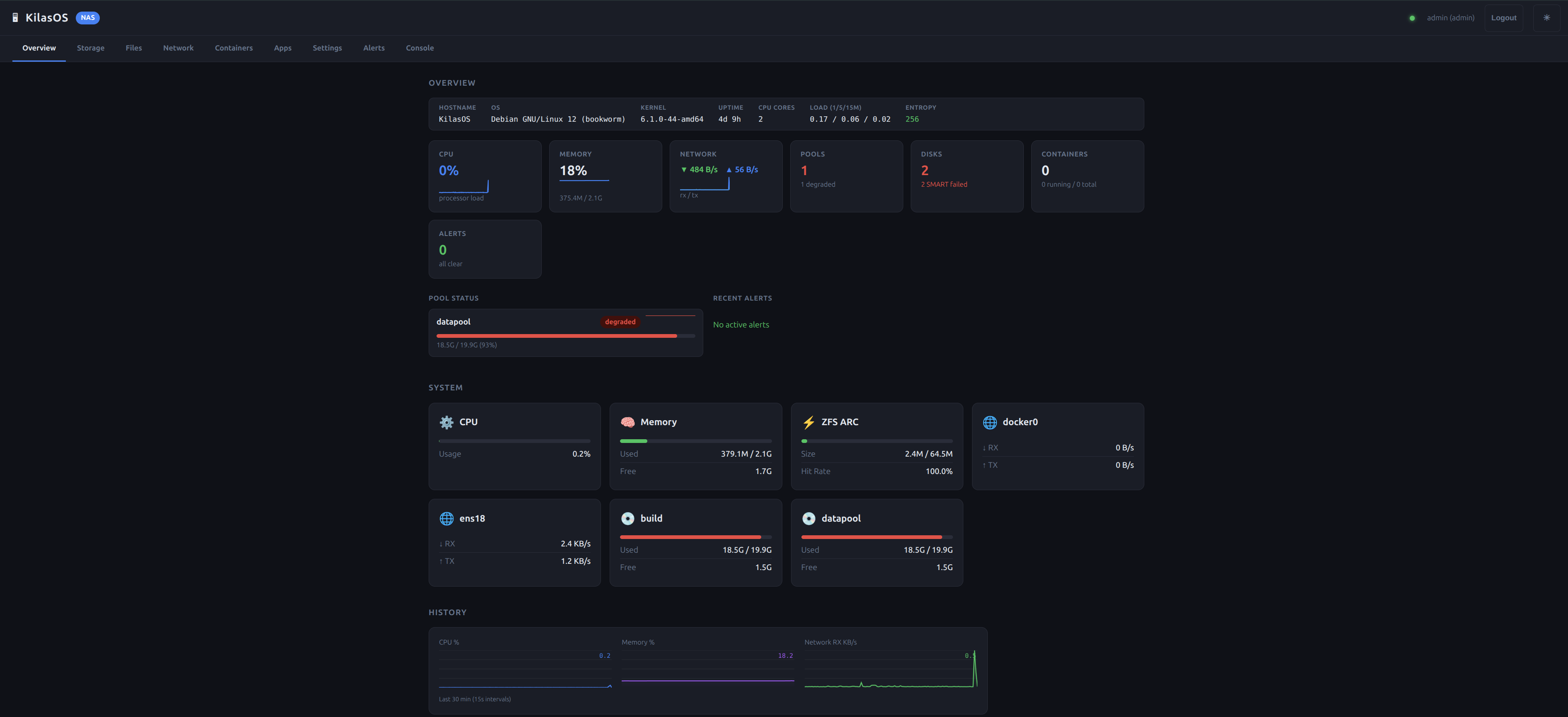
Task: Click the blue upload arrow in Network card
Action: (x=729, y=170)
